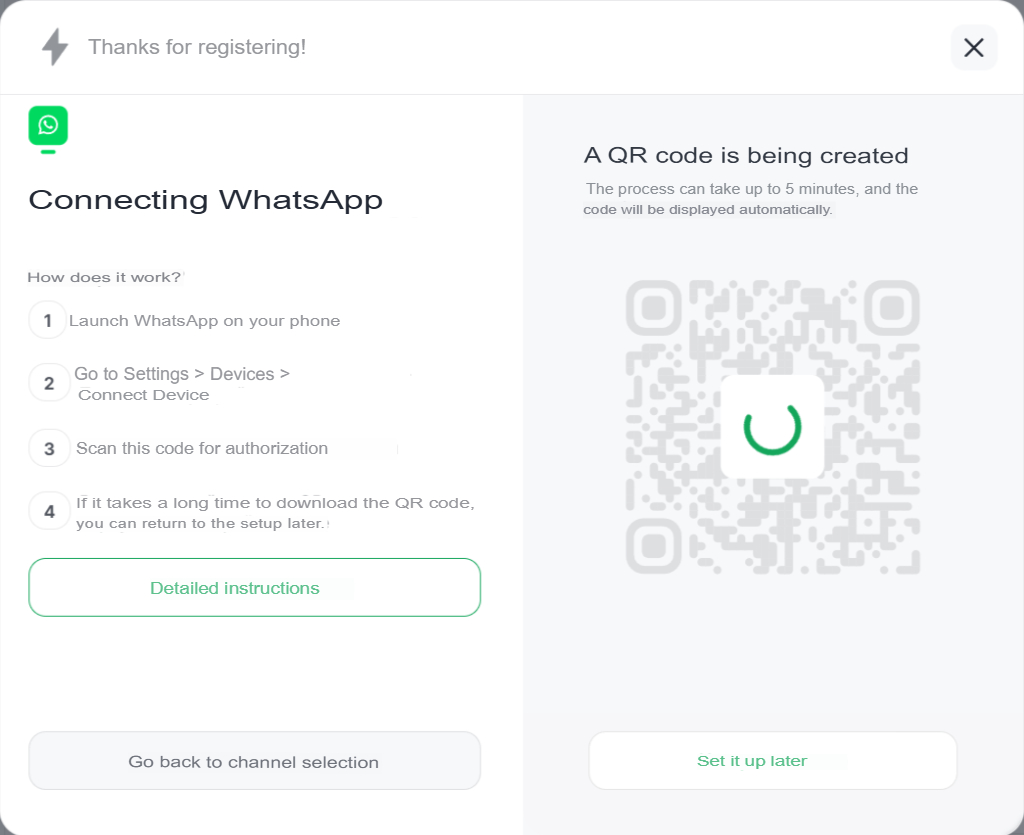This screenshot has width=1024, height=835.
Task: Click the step 4 number circle
Action: (x=48, y=512)
